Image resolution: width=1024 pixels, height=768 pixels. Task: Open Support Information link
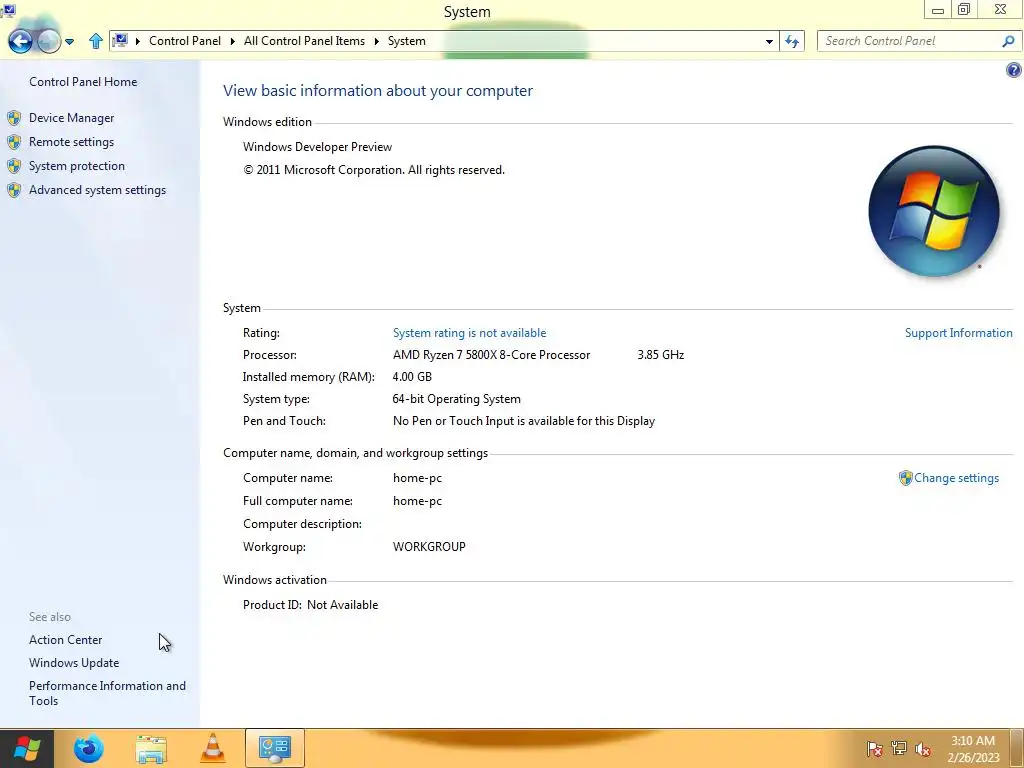point(958,333)
